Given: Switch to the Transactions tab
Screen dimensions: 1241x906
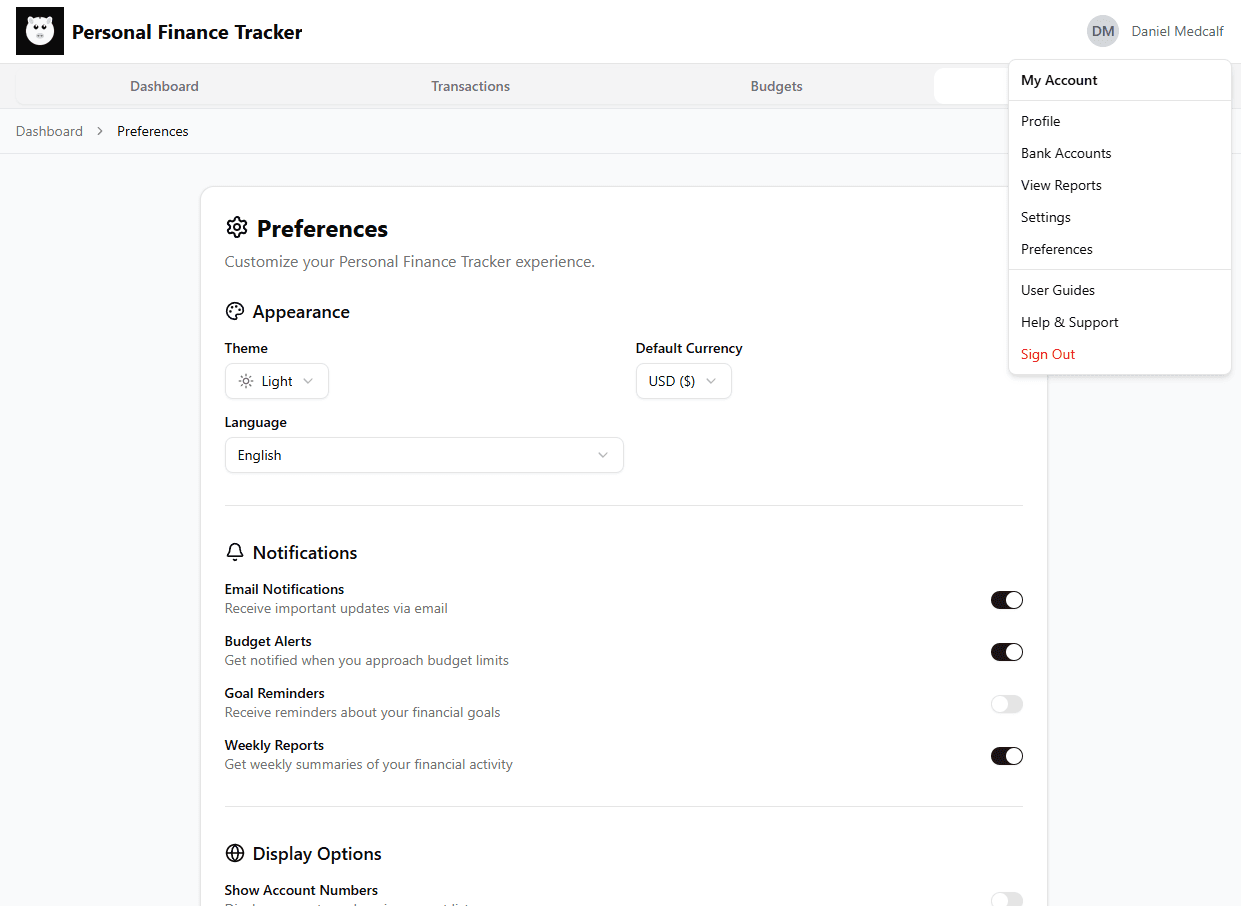Looking at the screenshot, I should (x=470, y=86).
